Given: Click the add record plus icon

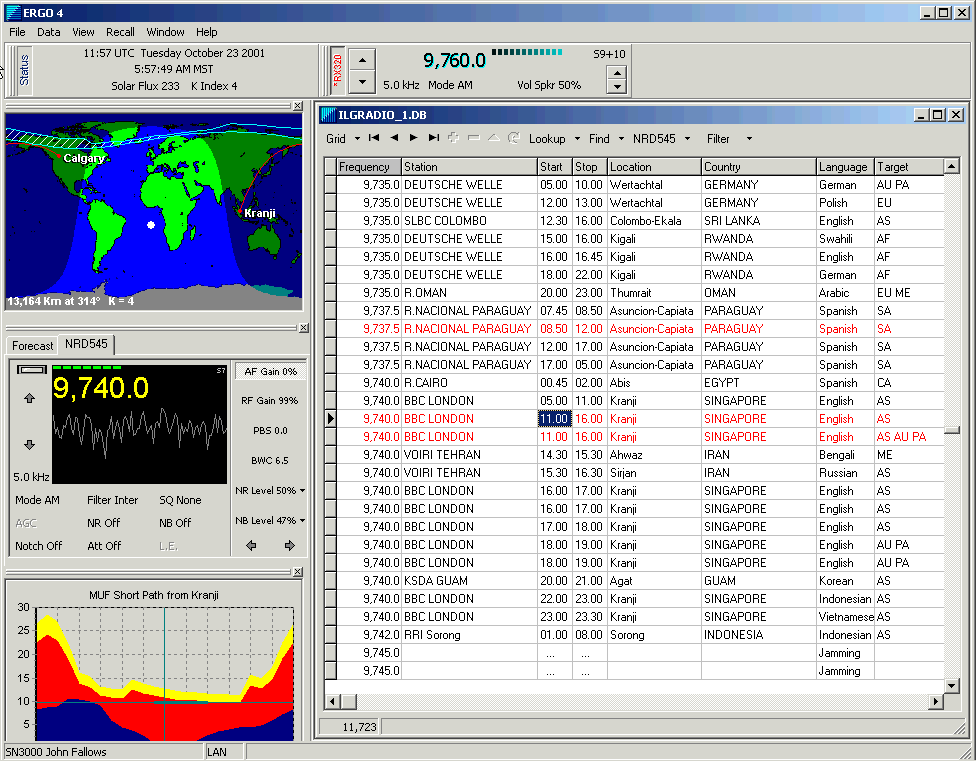Looking at the screenshot, I should coord(454,138).
